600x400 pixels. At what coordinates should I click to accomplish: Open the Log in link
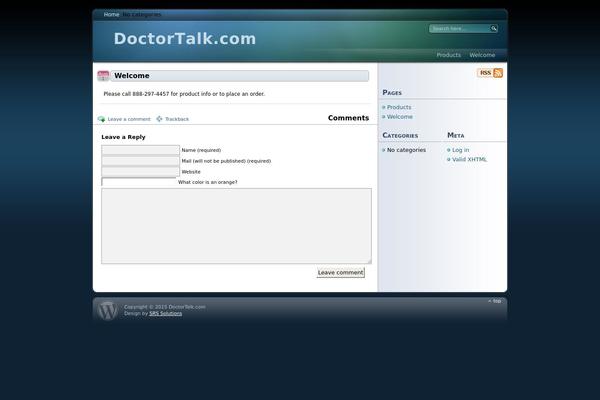click(x=460, y=150)
